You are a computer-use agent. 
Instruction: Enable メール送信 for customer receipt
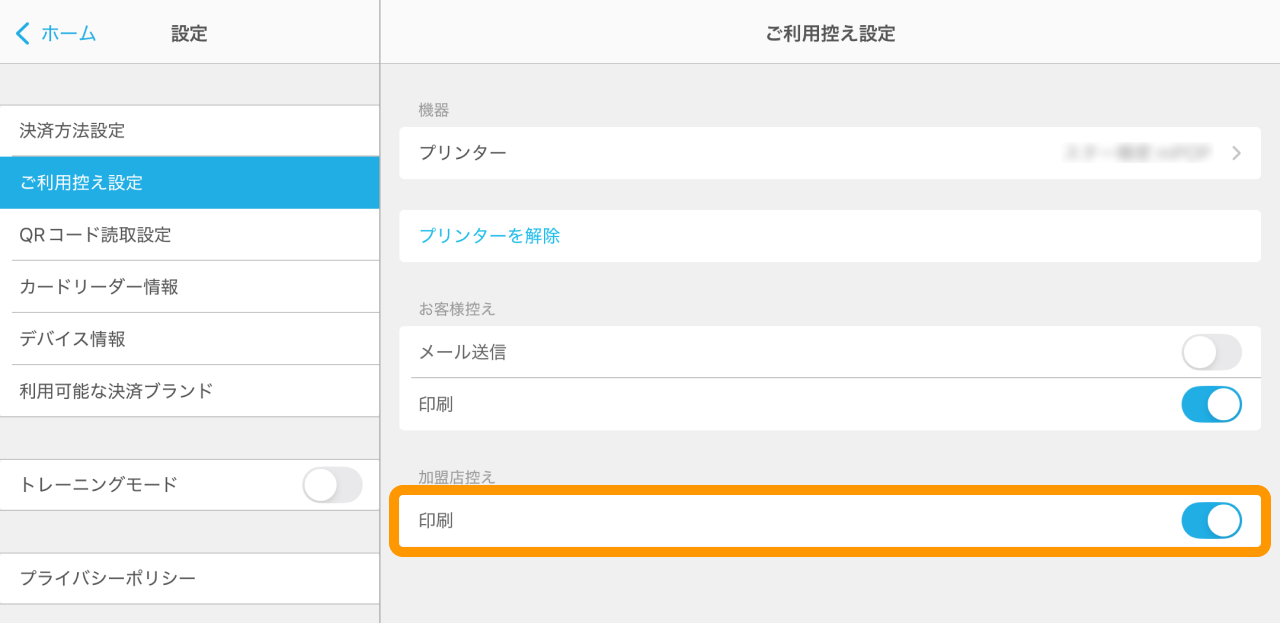click(1211, 352)
